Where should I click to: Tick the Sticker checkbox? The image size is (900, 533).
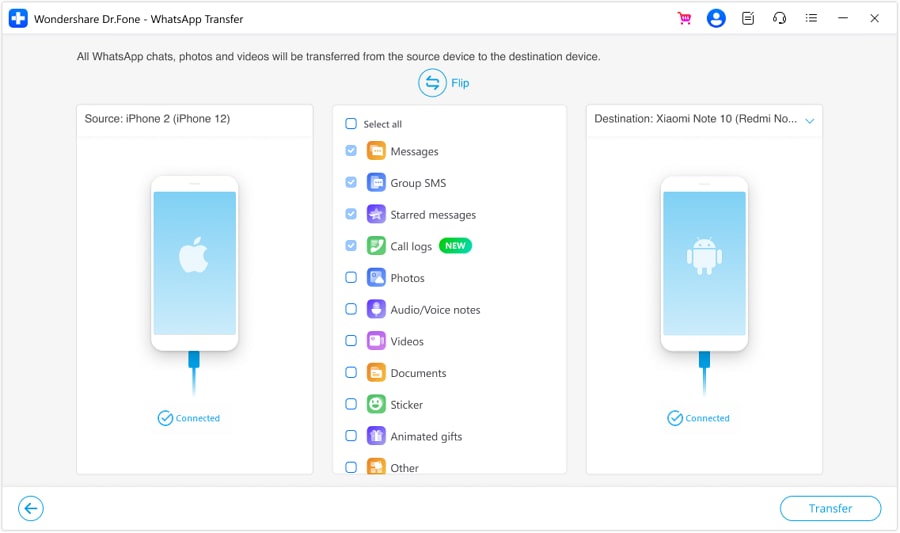351,404
